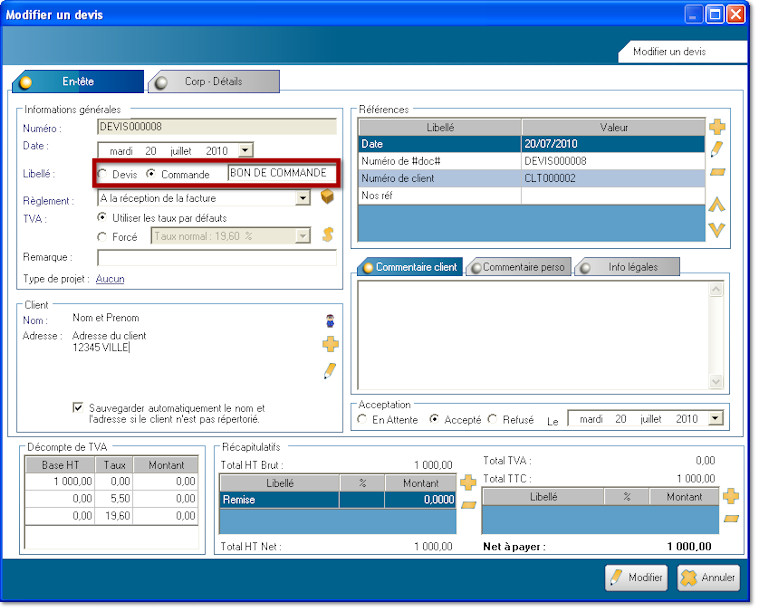
Task: Click the client person icon
Action: coord(329,321)
